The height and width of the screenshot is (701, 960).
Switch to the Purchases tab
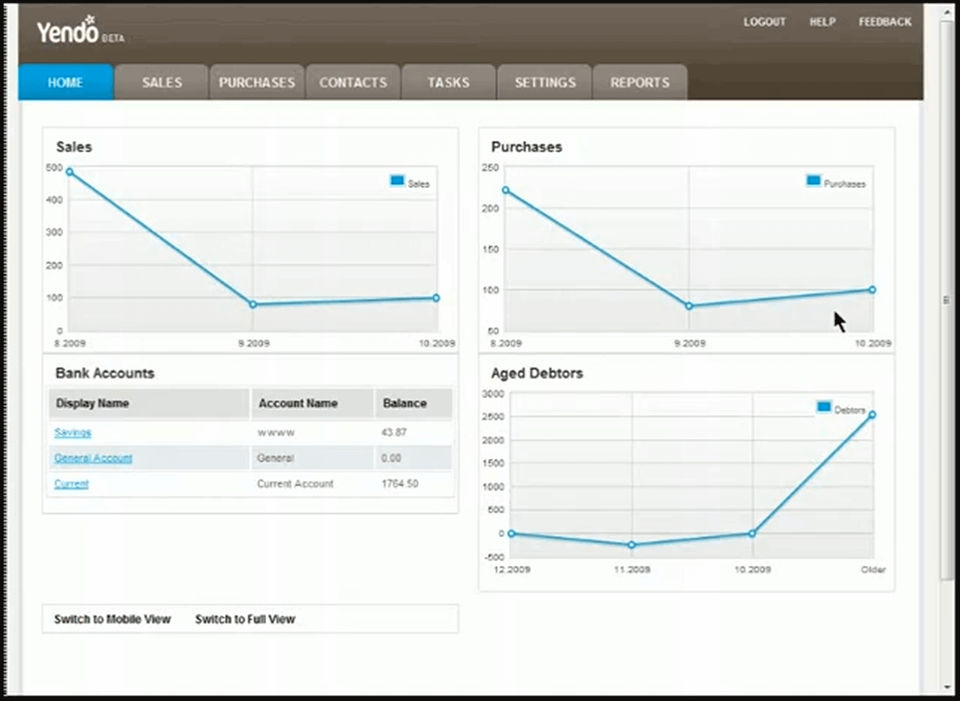tap(257, 82)
